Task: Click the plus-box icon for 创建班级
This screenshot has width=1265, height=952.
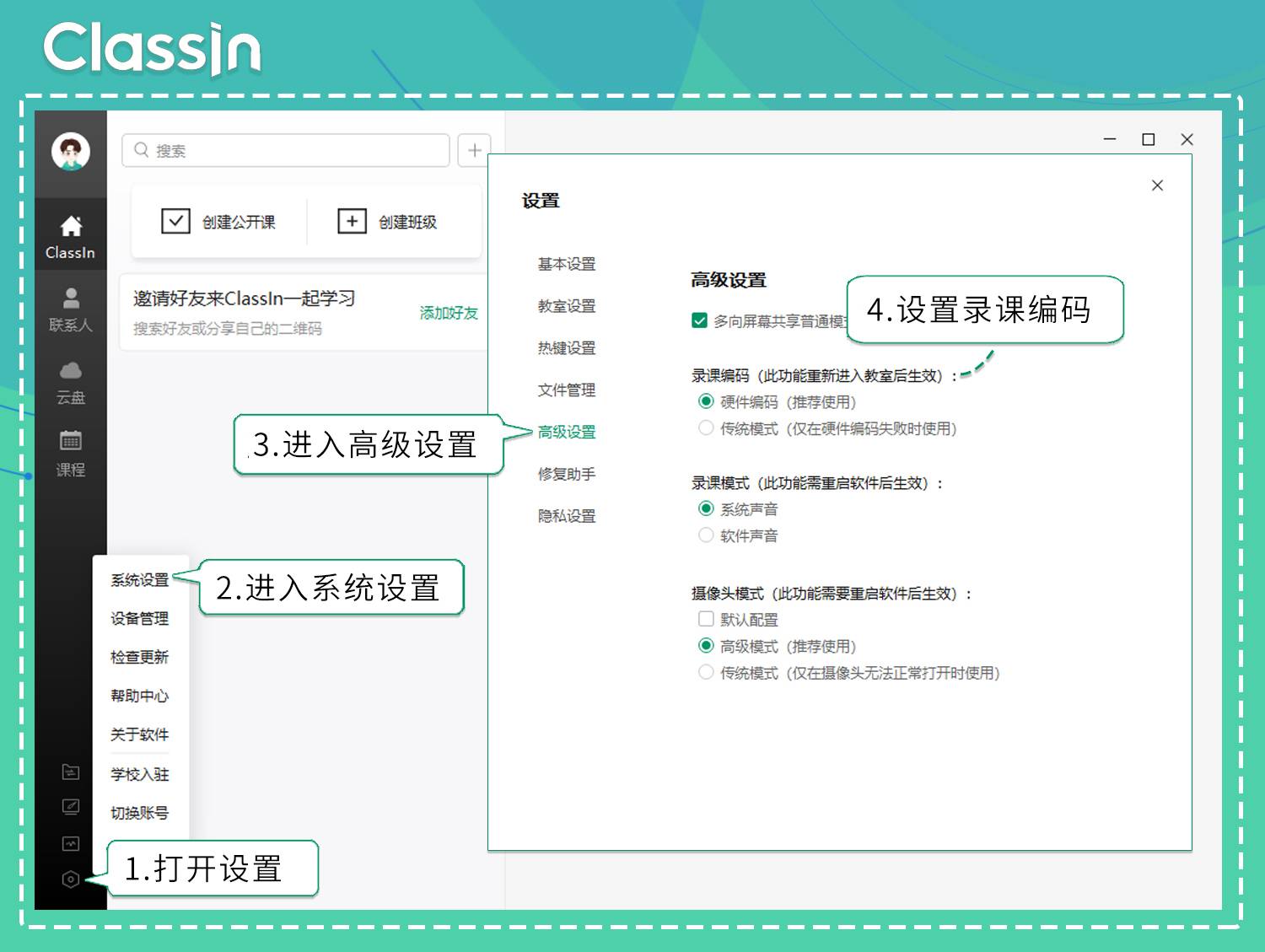Action: tap(352, 222)
